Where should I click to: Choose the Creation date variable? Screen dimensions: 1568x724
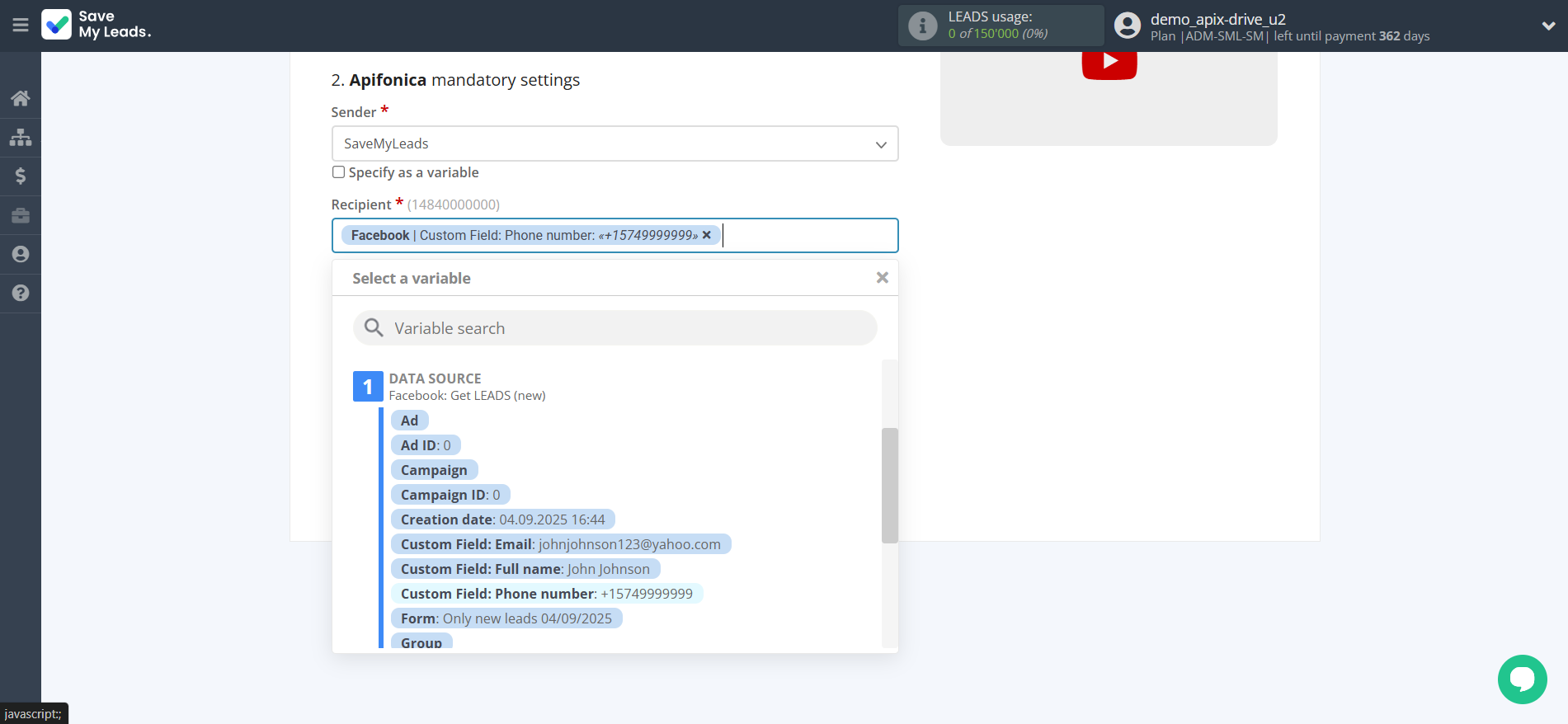(x=502, y=519)
